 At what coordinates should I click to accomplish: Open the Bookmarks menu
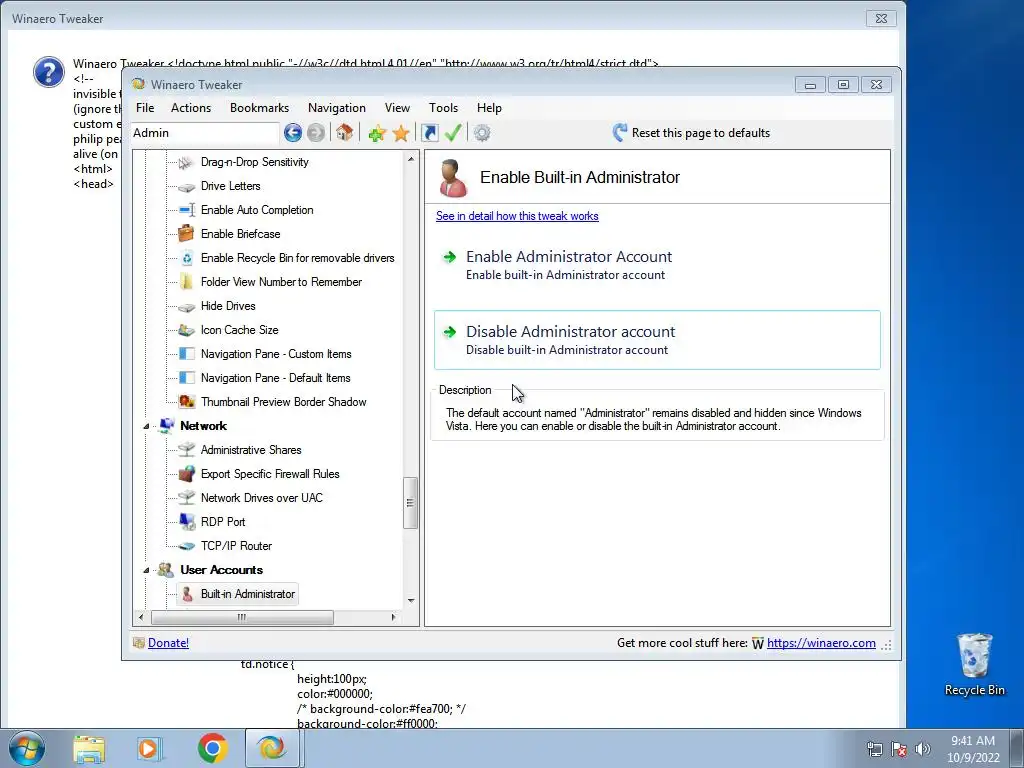pos(259,108)
